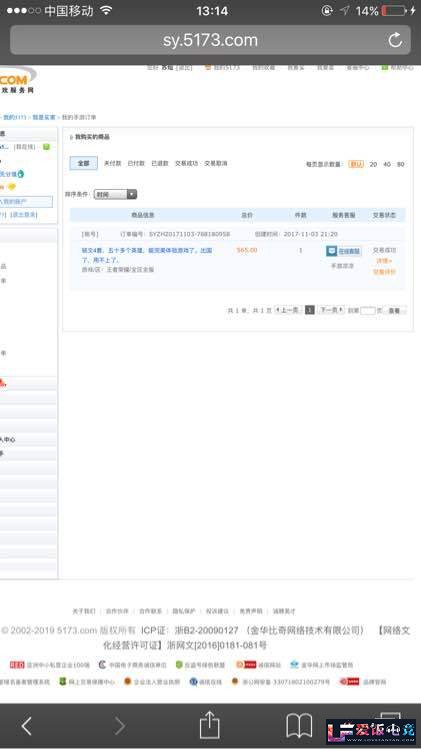The width and height of the screenshot is (421, 750).
Task: Tap the Safari reload icon
Action: pos(395,40)
